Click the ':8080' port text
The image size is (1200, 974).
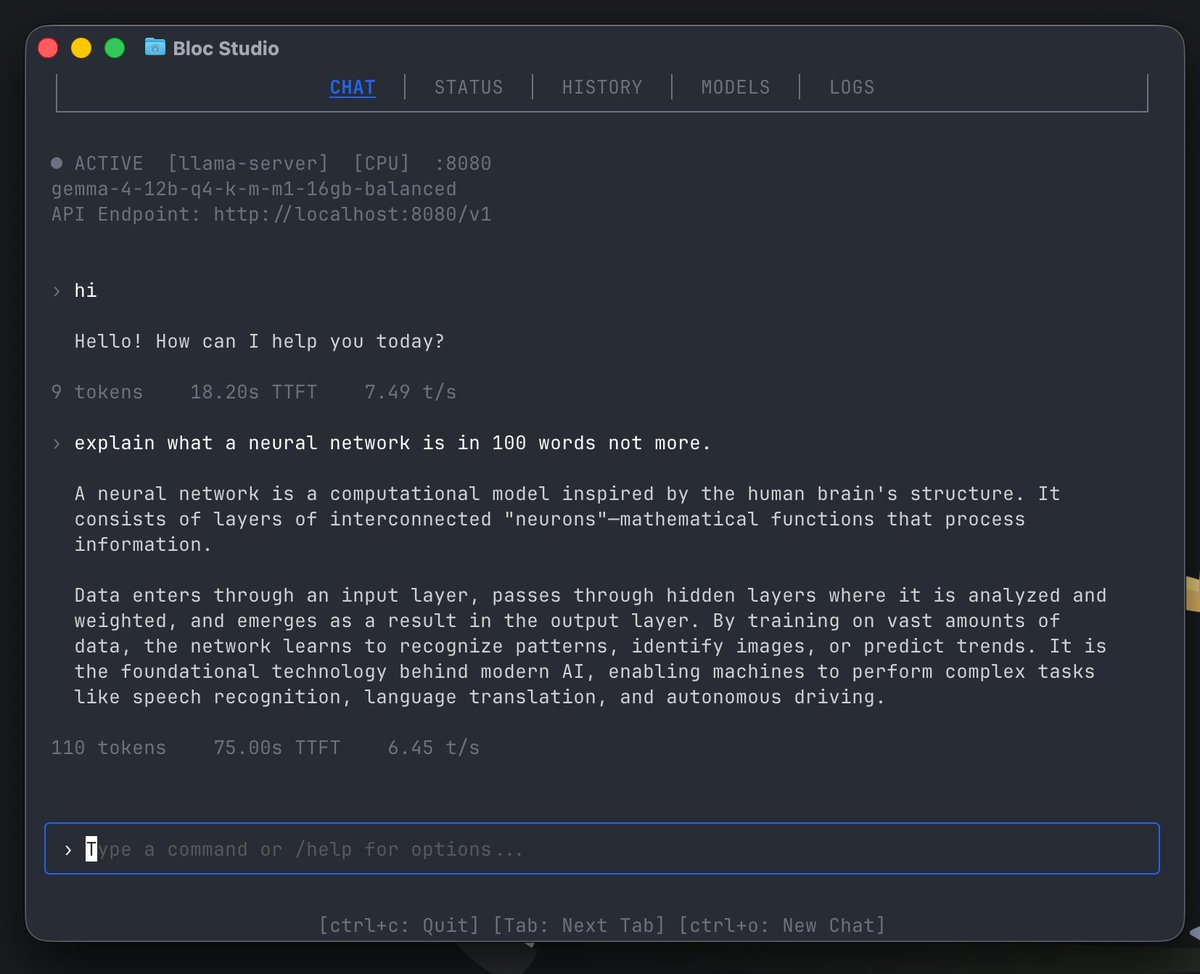click(x=463, y=163)
